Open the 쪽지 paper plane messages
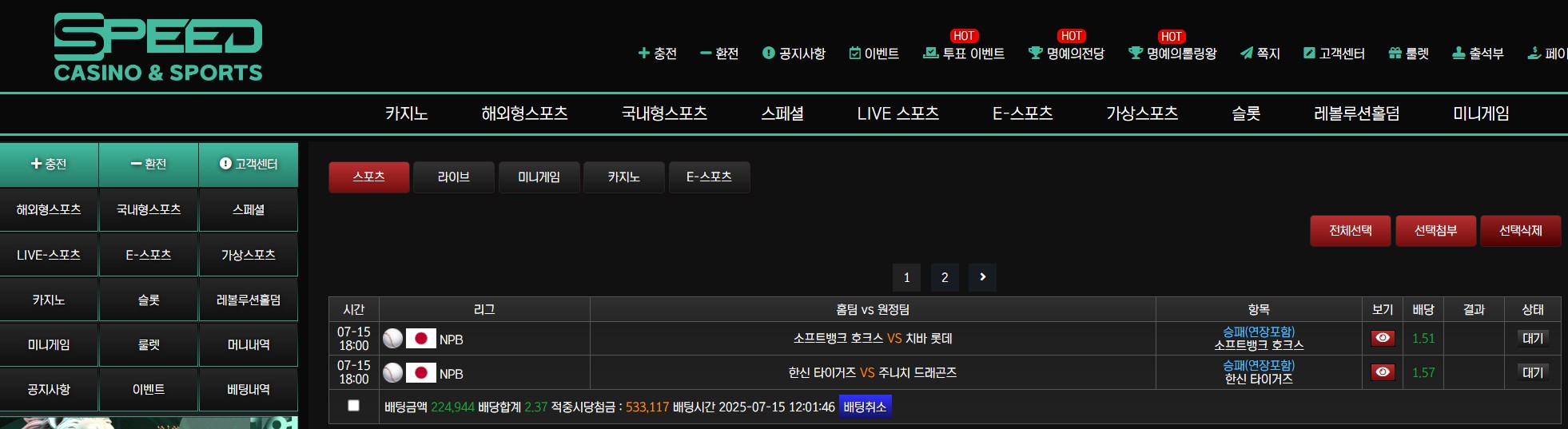 coord(1260,54)
